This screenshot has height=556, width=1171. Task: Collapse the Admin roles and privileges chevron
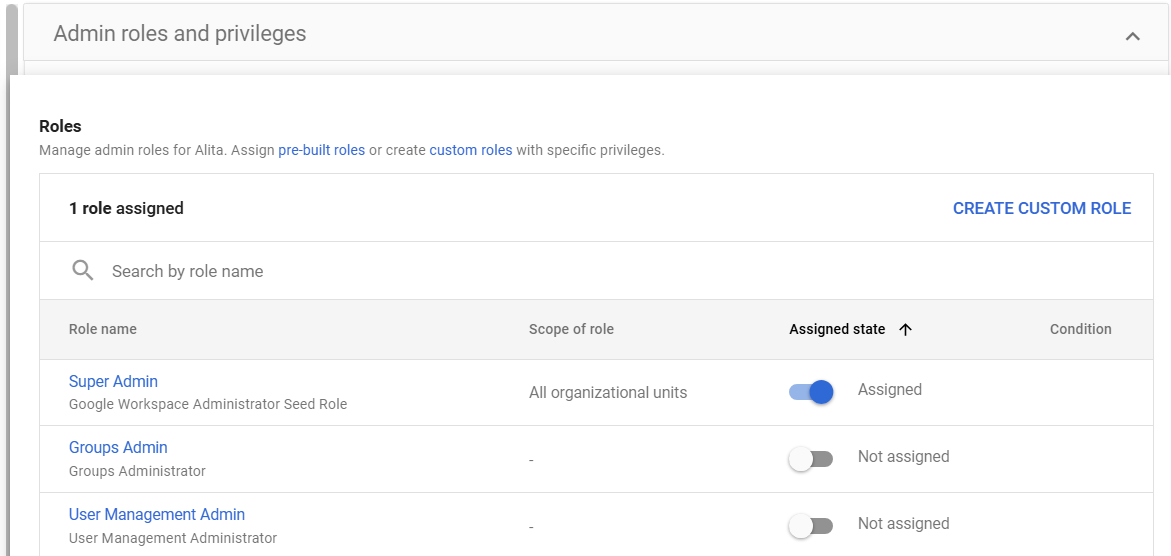pyautogui.click(x=1132, y=36)
